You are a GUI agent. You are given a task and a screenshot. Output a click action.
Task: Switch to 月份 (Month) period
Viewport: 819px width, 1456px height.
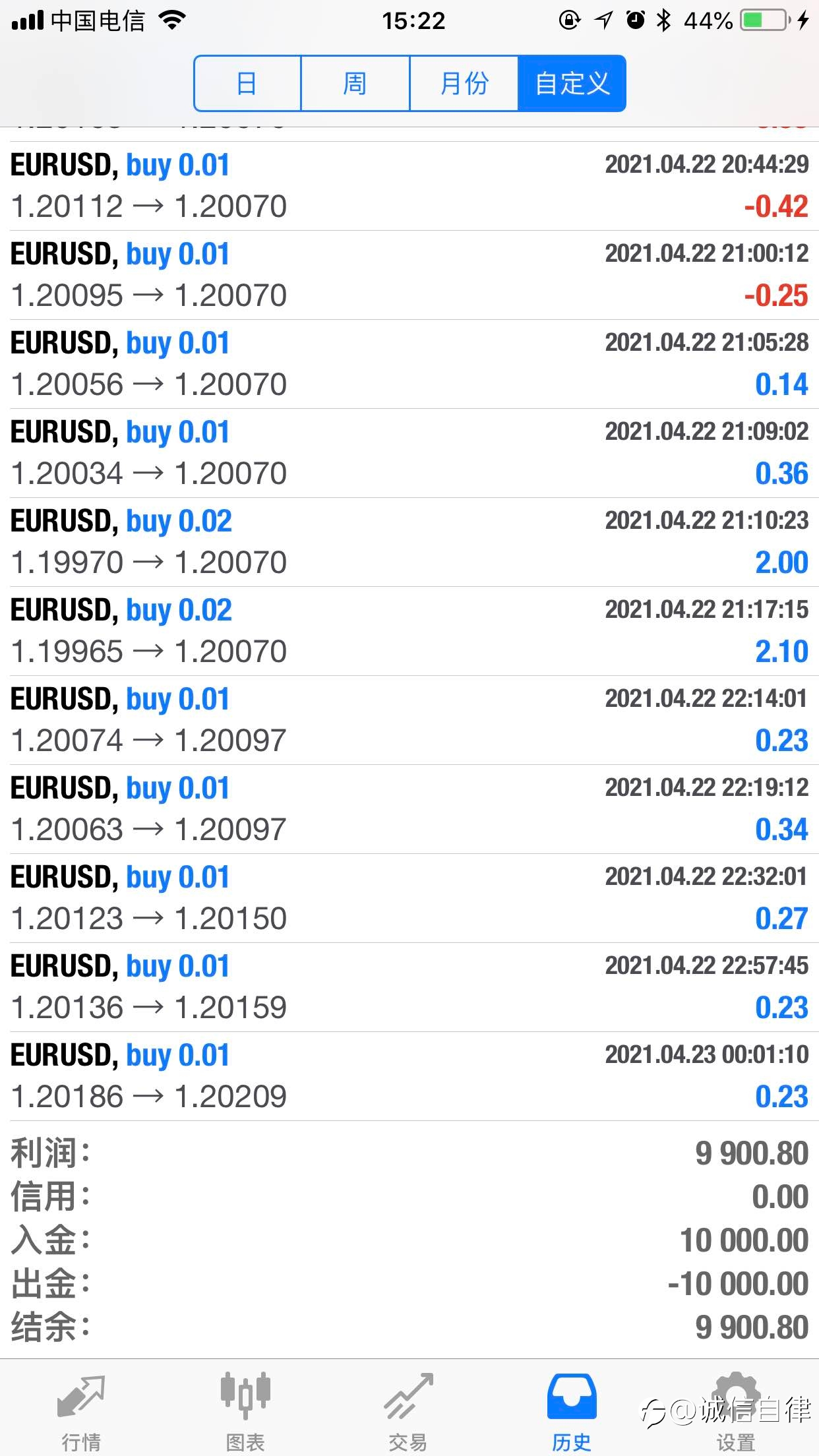coord(464,84)
